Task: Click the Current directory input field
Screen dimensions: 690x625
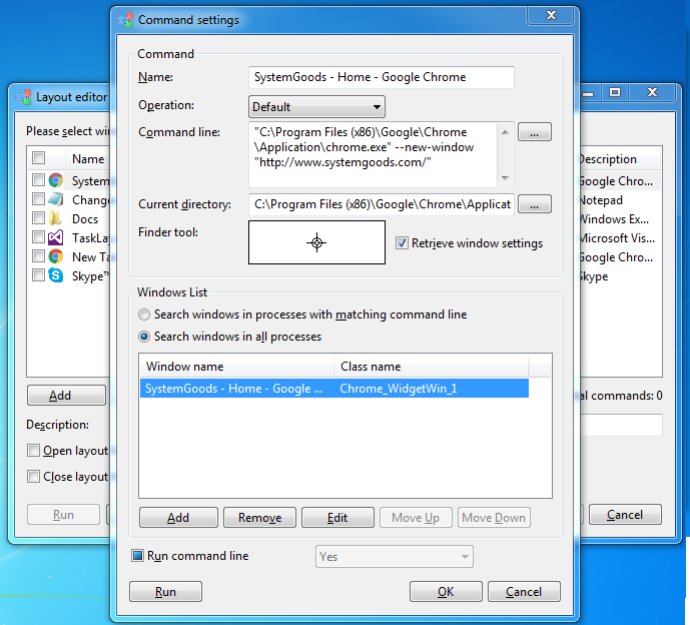Action: coord(381,204)
